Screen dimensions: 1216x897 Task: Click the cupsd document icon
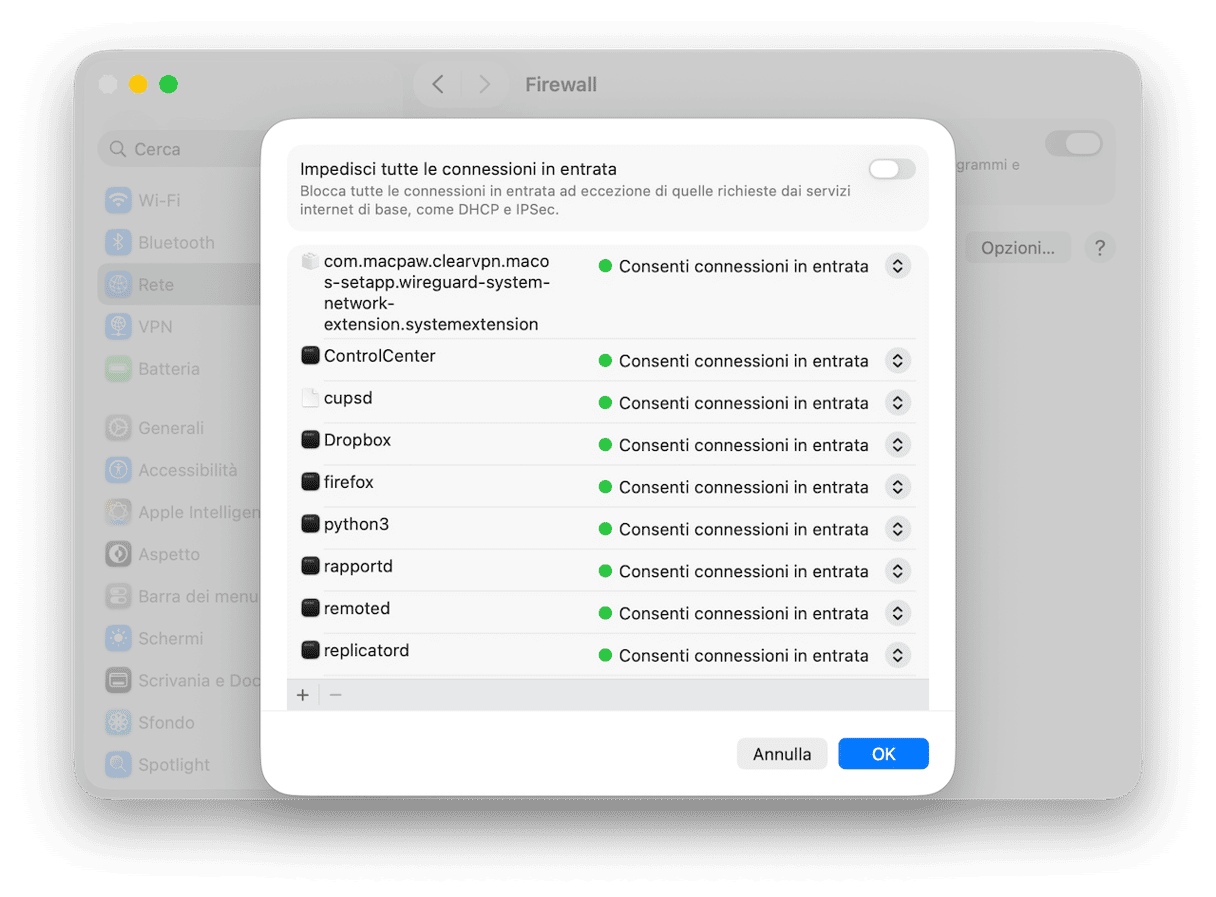[310, 397]
